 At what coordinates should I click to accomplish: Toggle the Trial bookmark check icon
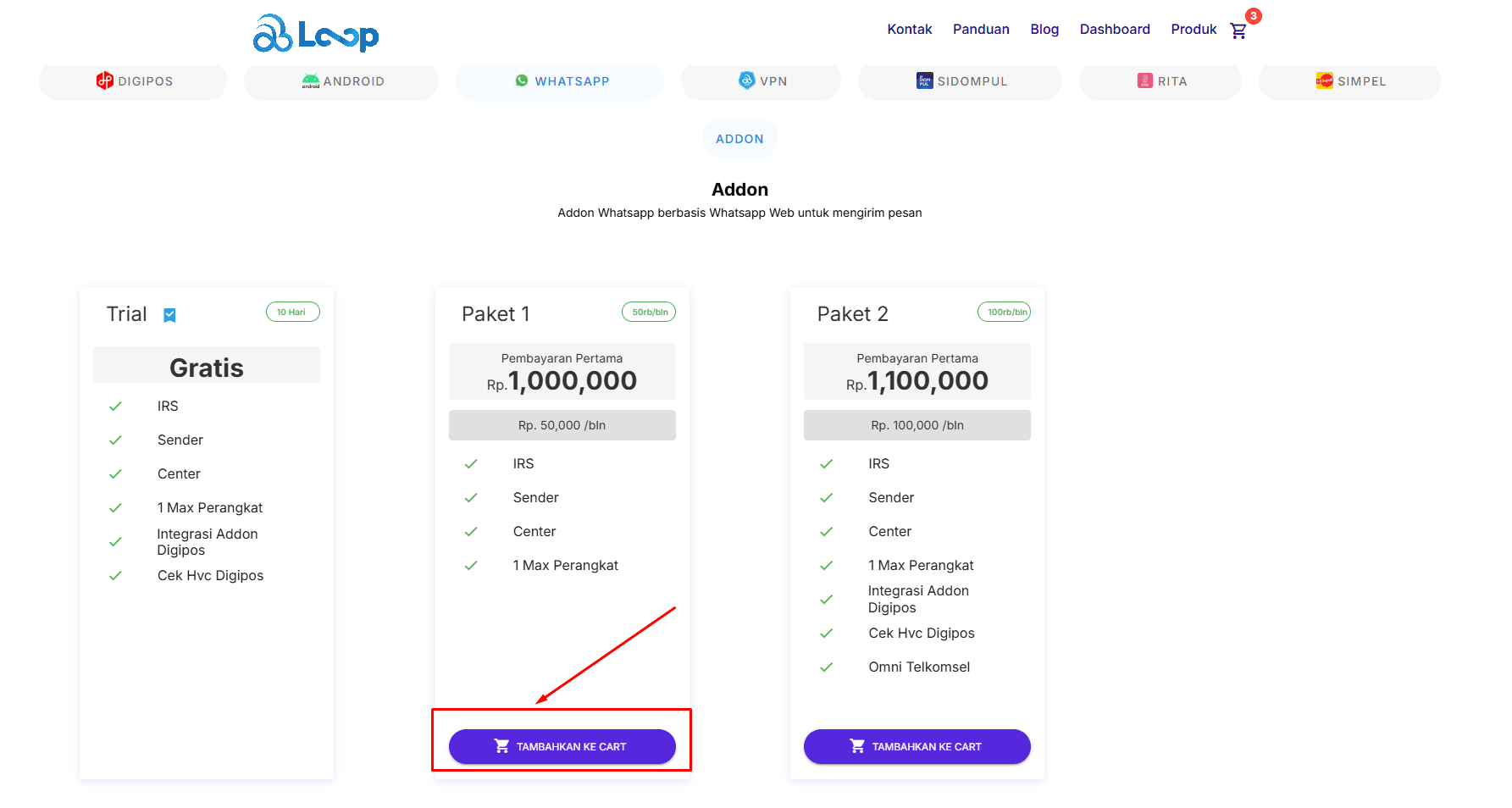click(169, 315)
